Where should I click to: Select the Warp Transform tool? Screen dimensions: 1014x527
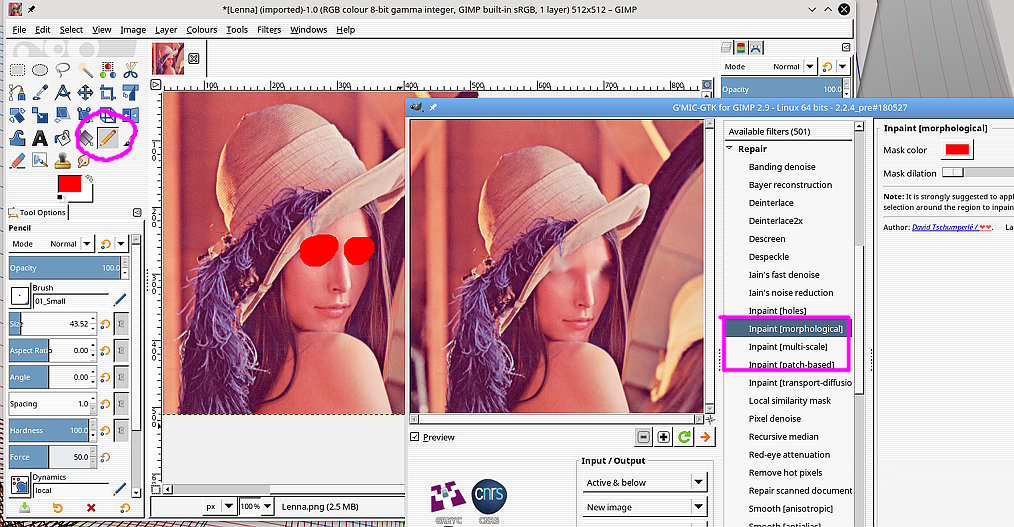click(x=17, y=138)
